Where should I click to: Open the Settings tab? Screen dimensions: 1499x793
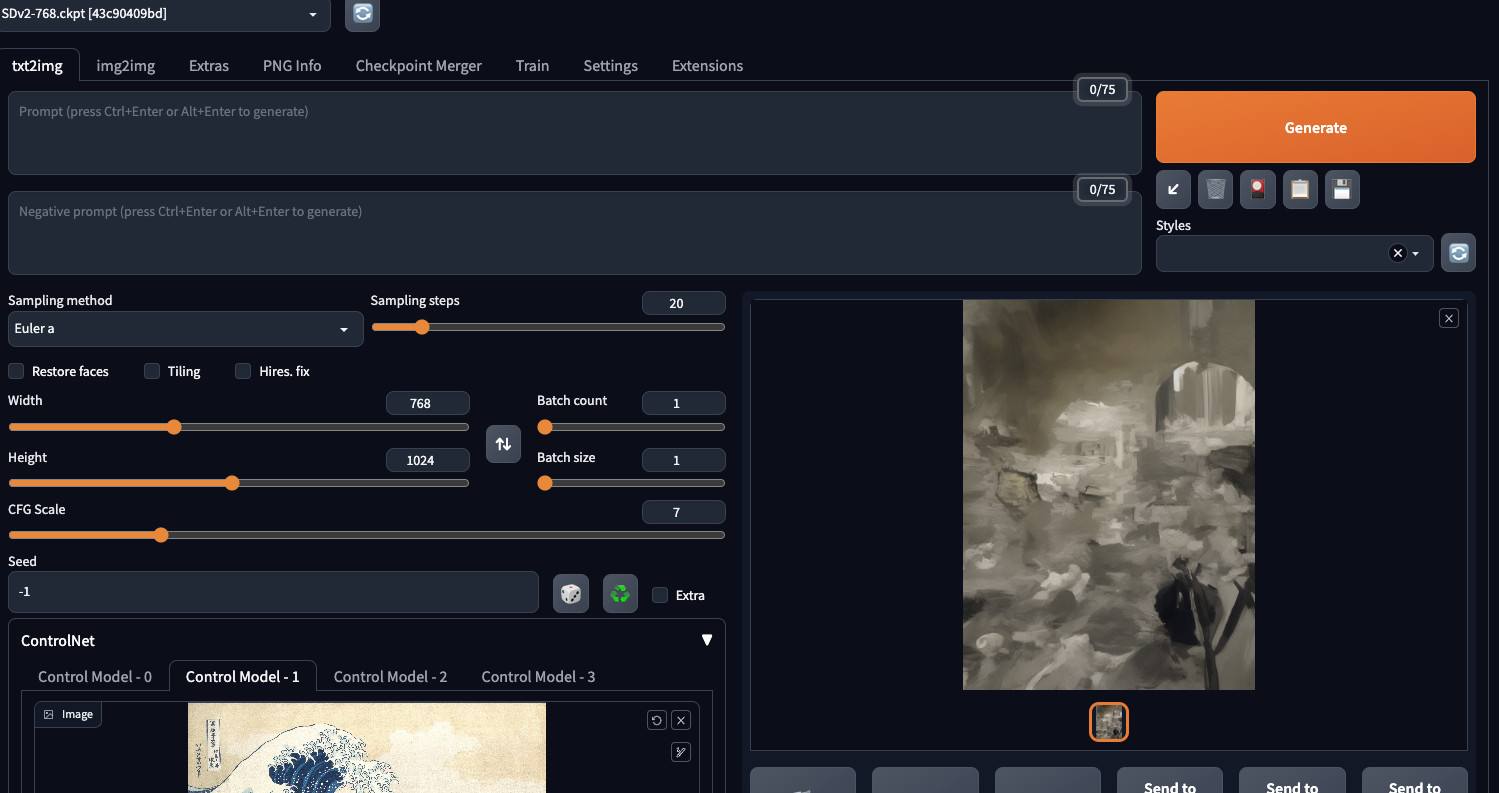(611, 65)
